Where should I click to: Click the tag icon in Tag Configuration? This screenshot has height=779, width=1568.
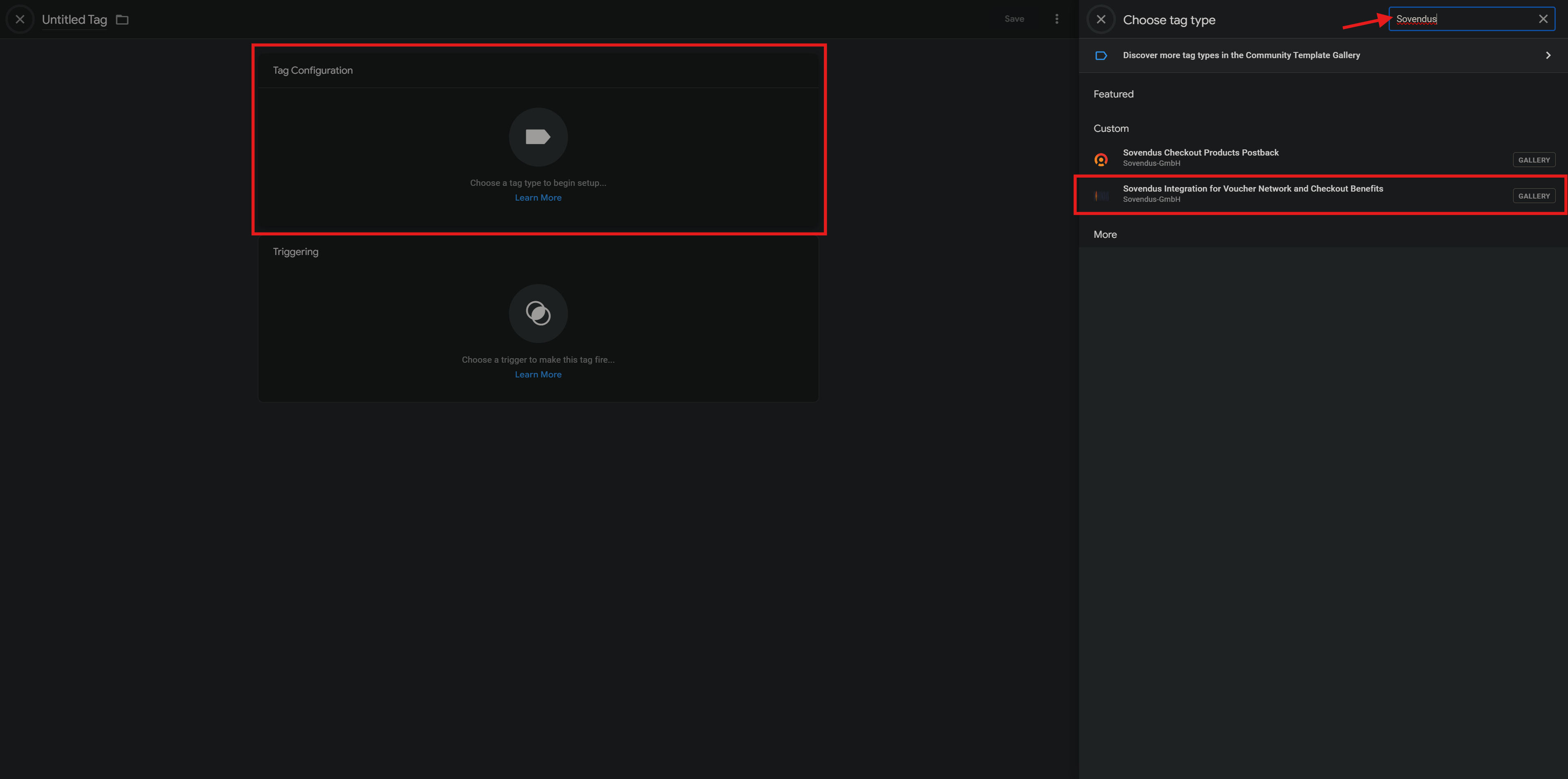click(x=538, y=137)
